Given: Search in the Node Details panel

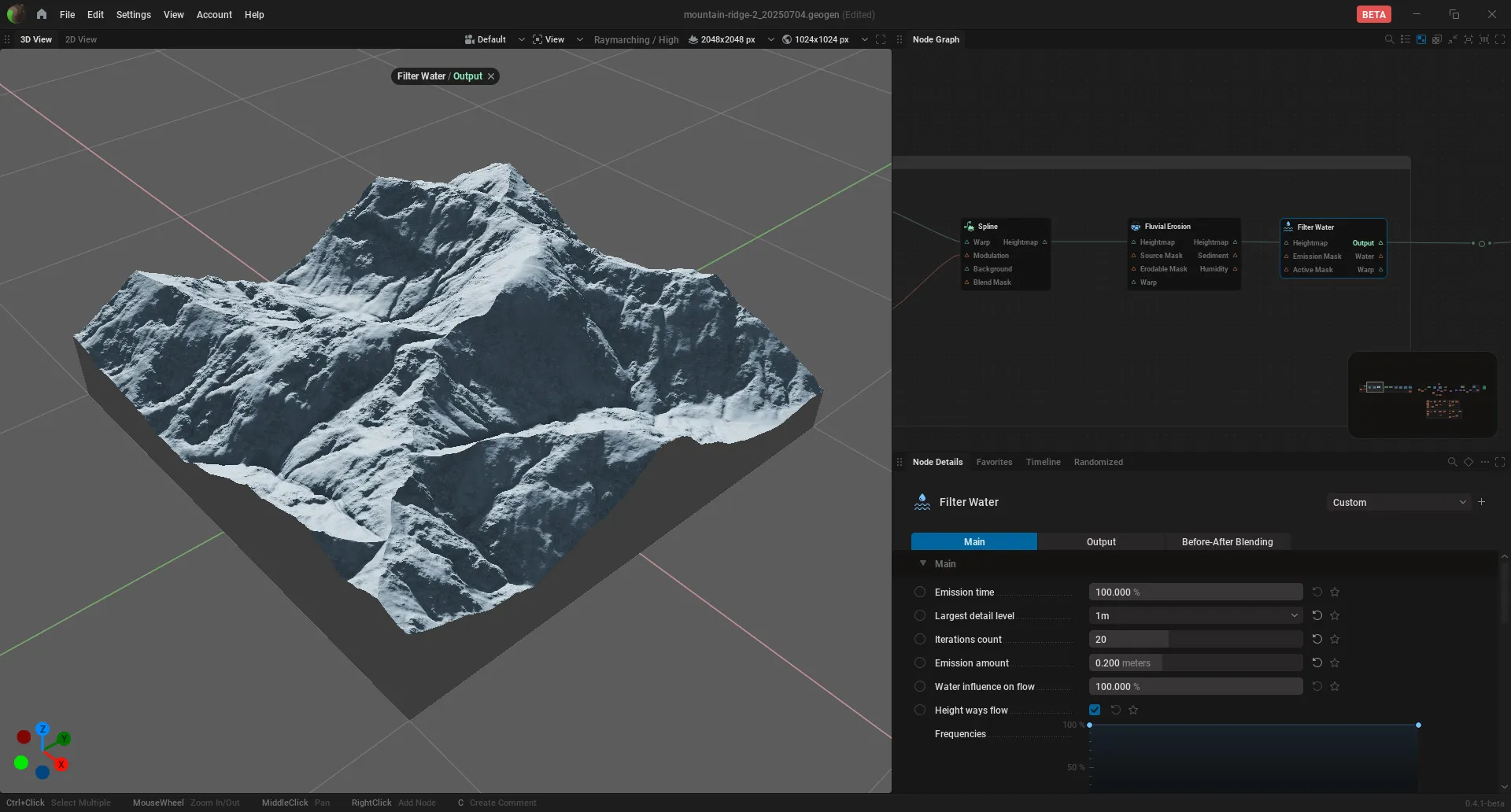Looking at the screenshot, I should coord(1452,462).
